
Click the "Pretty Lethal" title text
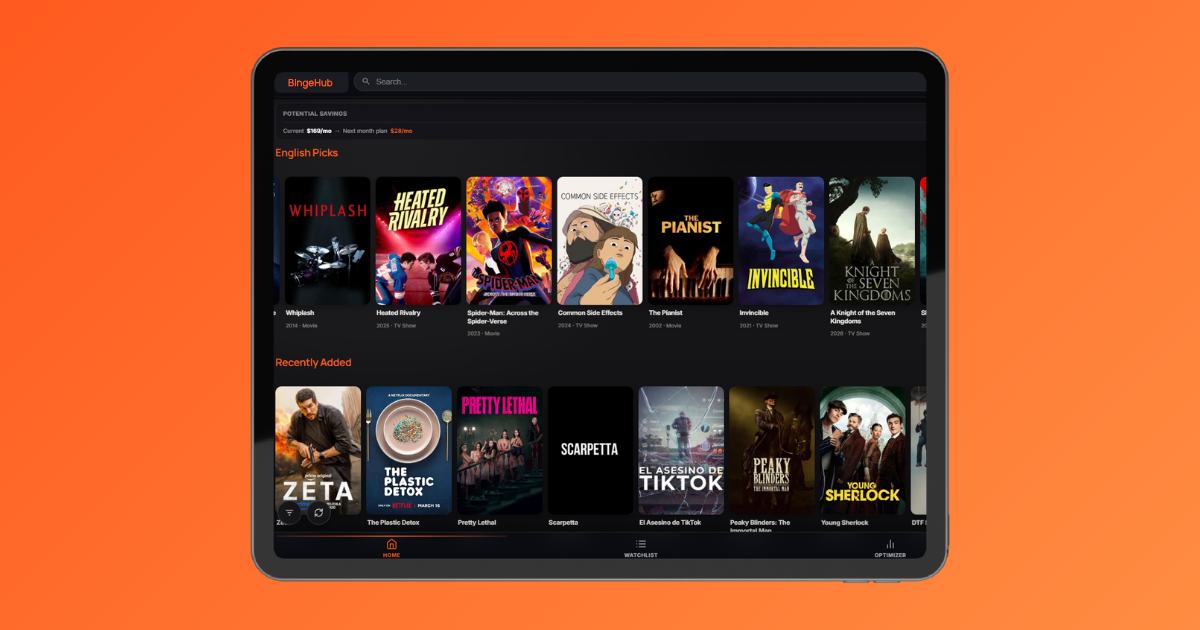(x=477, y=523)
